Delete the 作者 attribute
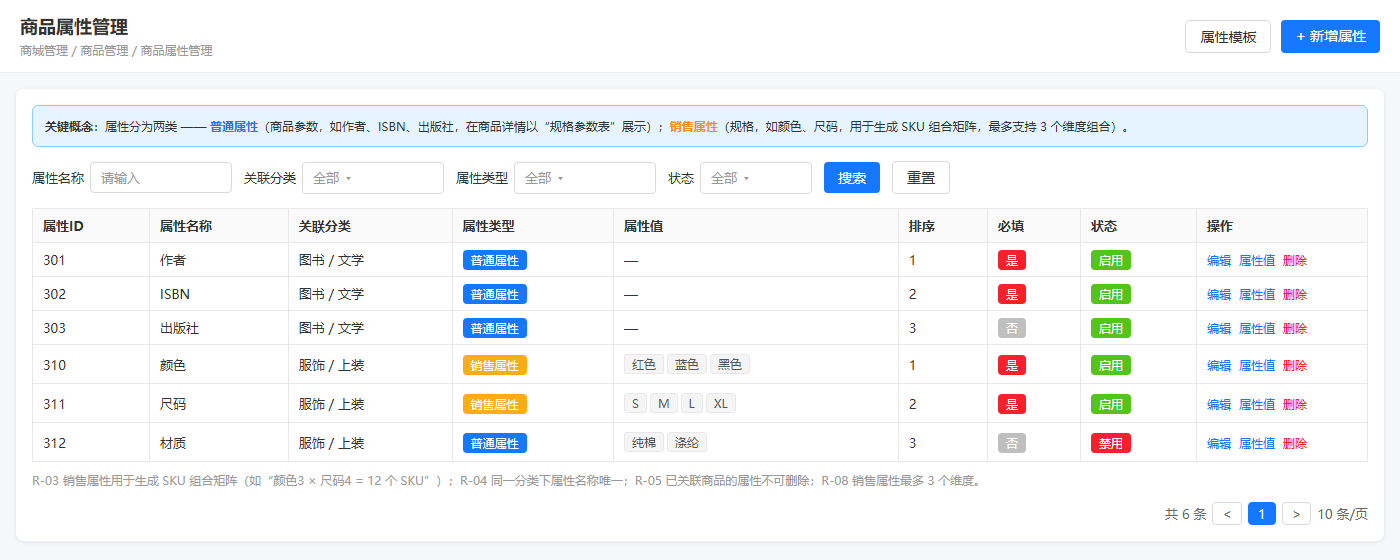Image resolution: width=1400 pixels, height=560 pixels. (1295, 260)
